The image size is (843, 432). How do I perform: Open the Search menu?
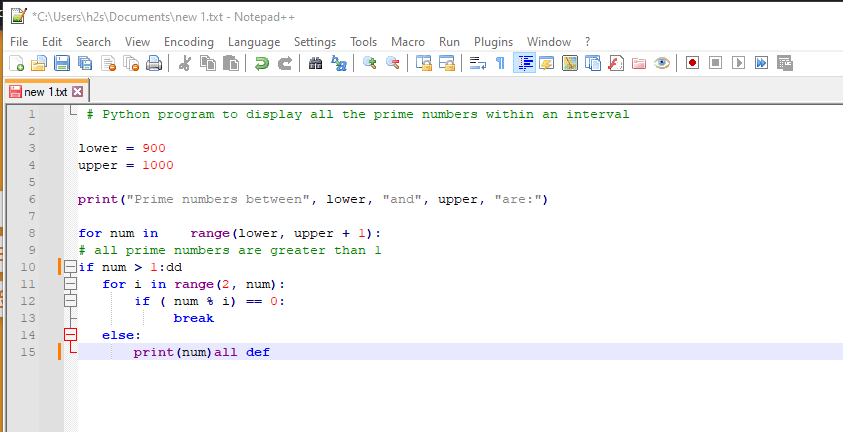(x=93, y=42)
